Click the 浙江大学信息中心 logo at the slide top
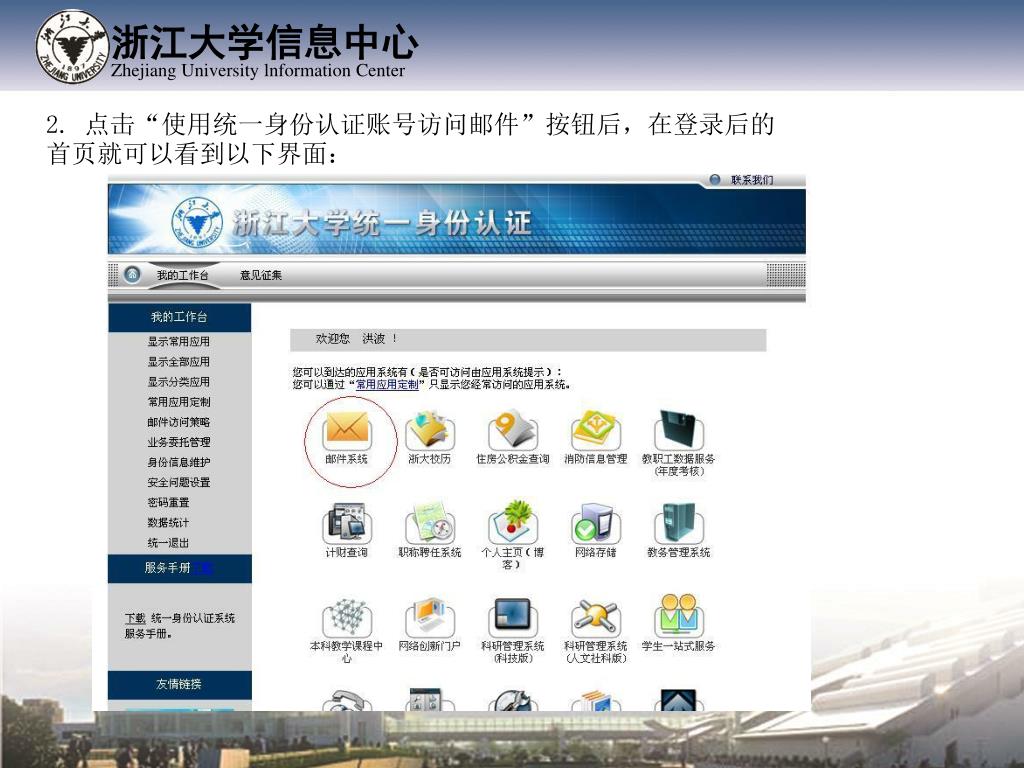Viewport: 1024px width, 768px height. coord(227,47)
